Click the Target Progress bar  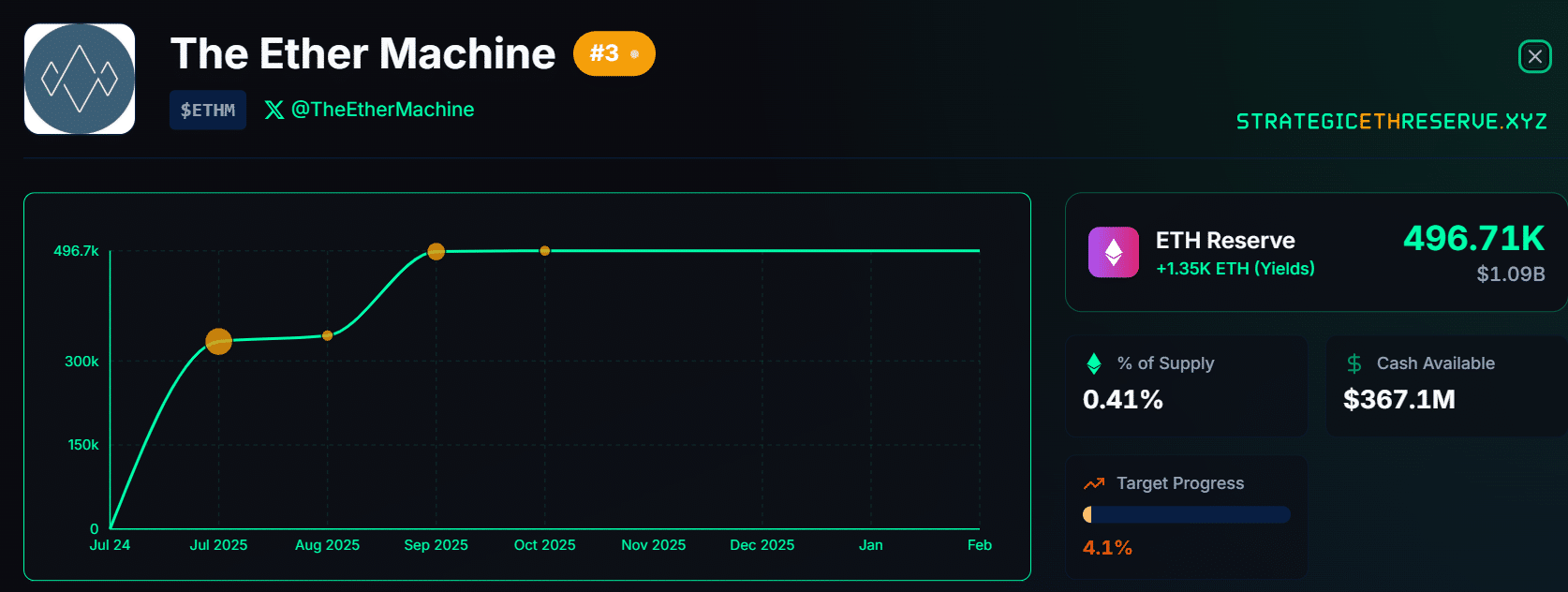pyautogui.click(x=1186, y=514)
